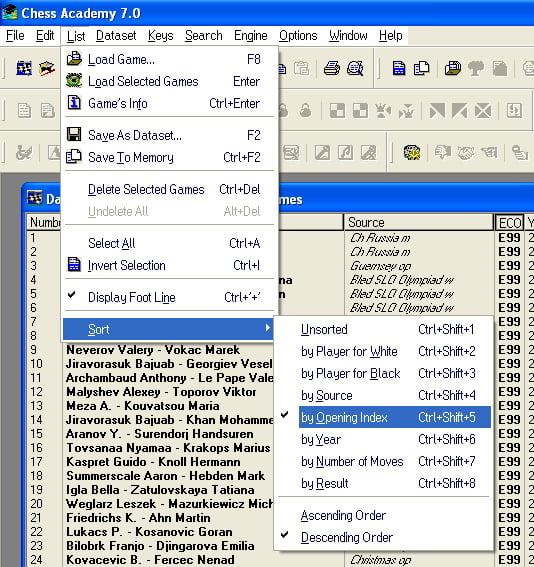Click the chessboard icon in the top toolbar
Screen dimensions: 534x567
24,68
